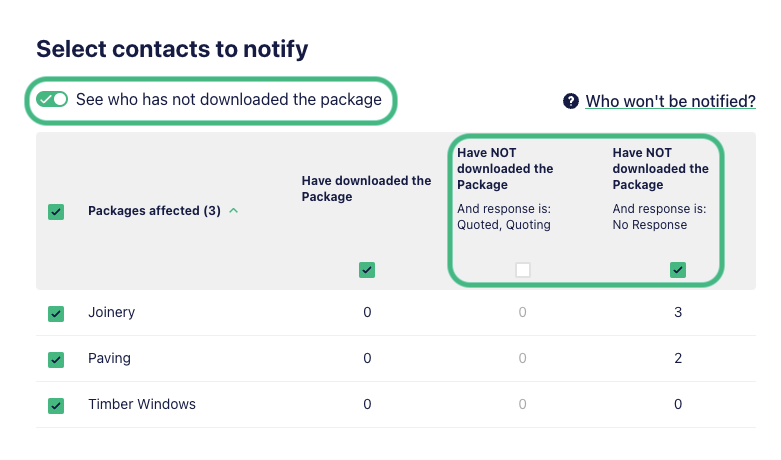781x460 pixels.
Task: Uncheck the Joinery package checkbox
Action: 56,314
